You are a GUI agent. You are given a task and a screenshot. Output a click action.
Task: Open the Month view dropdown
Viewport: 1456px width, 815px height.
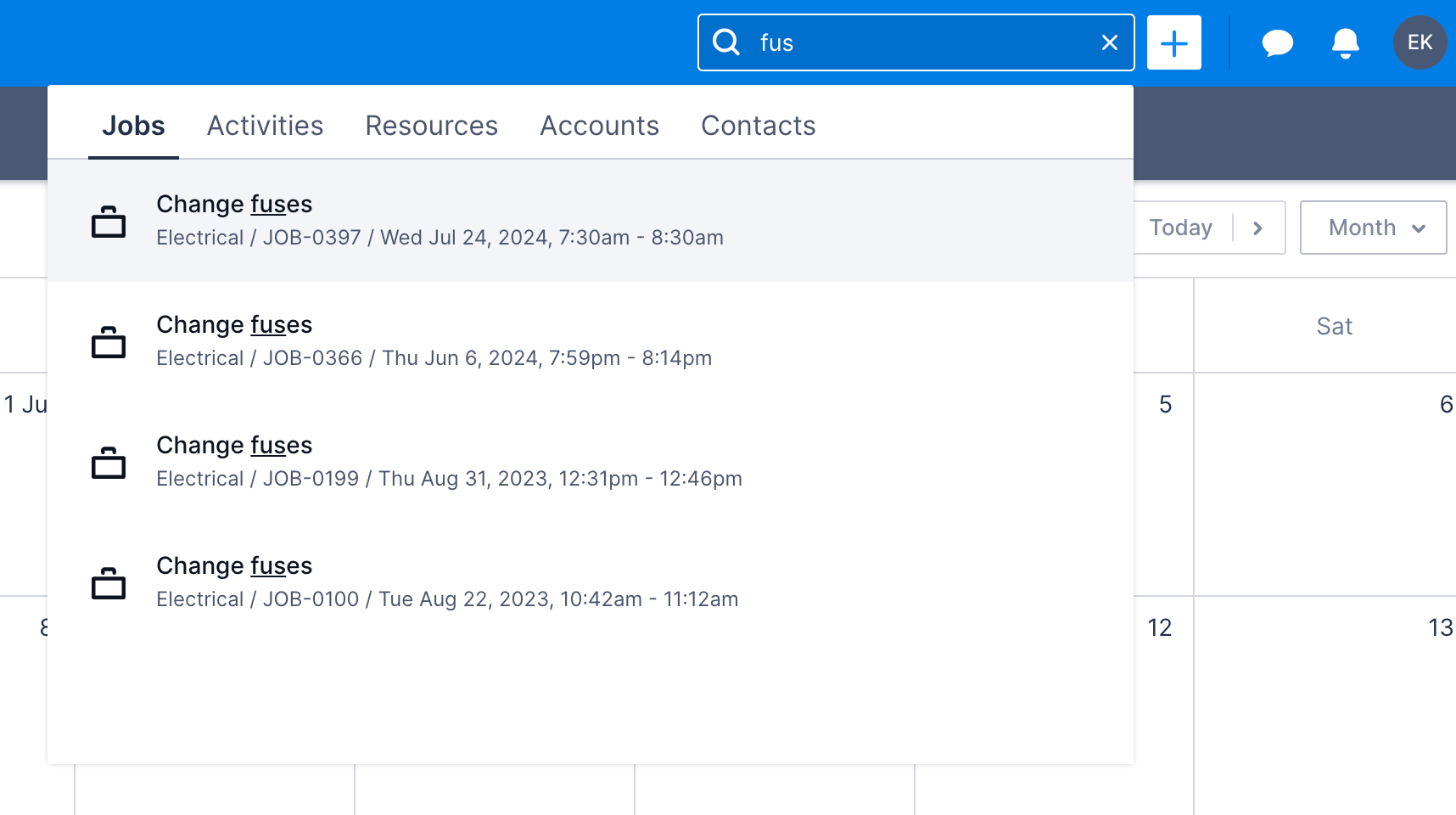click(1373, 228)
